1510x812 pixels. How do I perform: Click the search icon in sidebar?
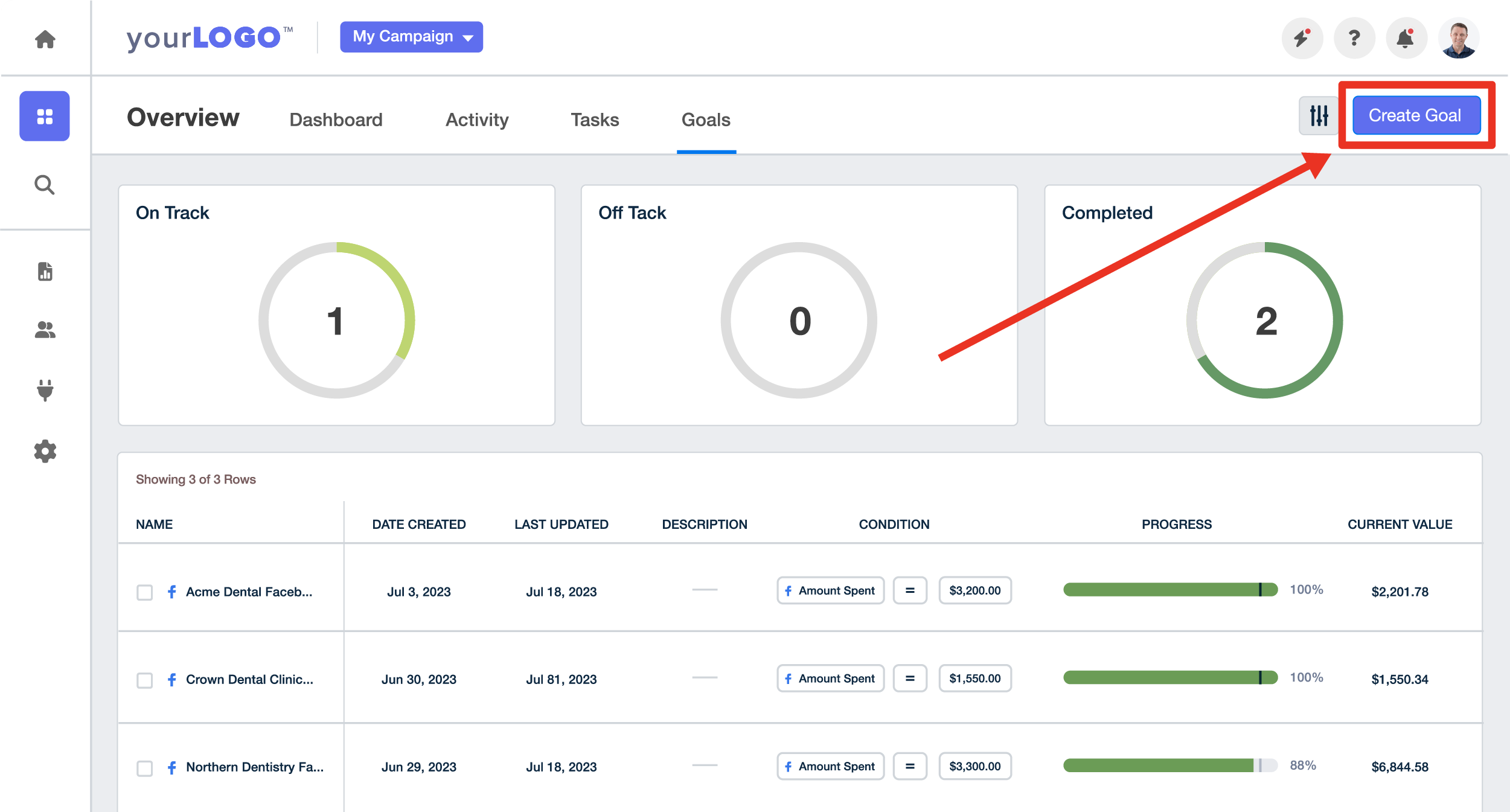44,185
